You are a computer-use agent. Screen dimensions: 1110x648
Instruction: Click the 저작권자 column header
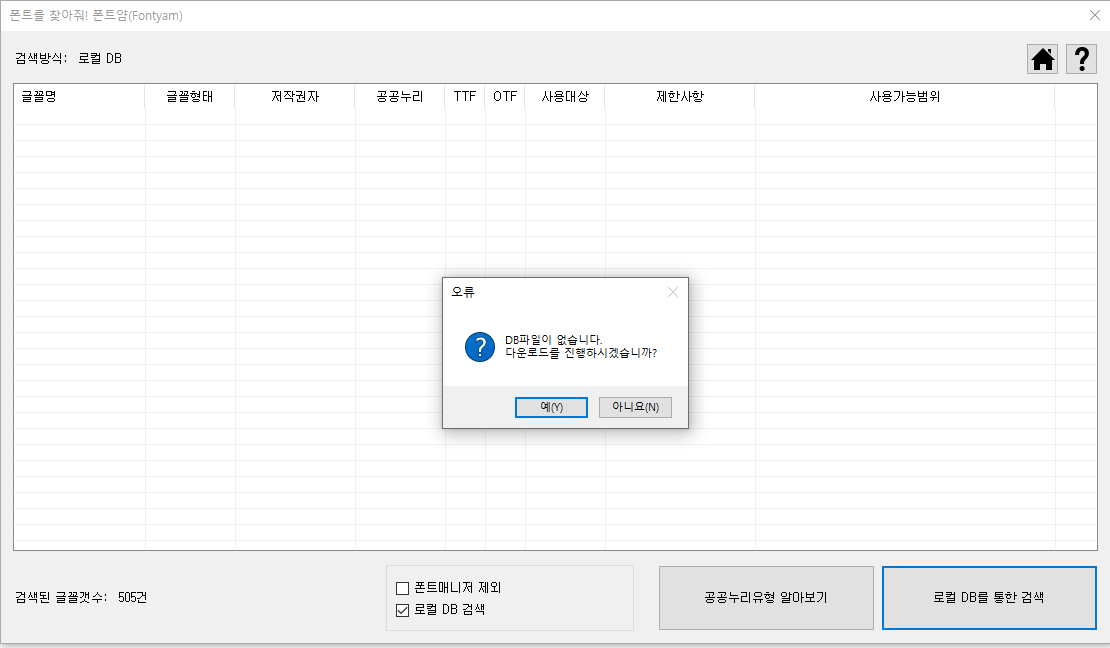click(295, 97)
